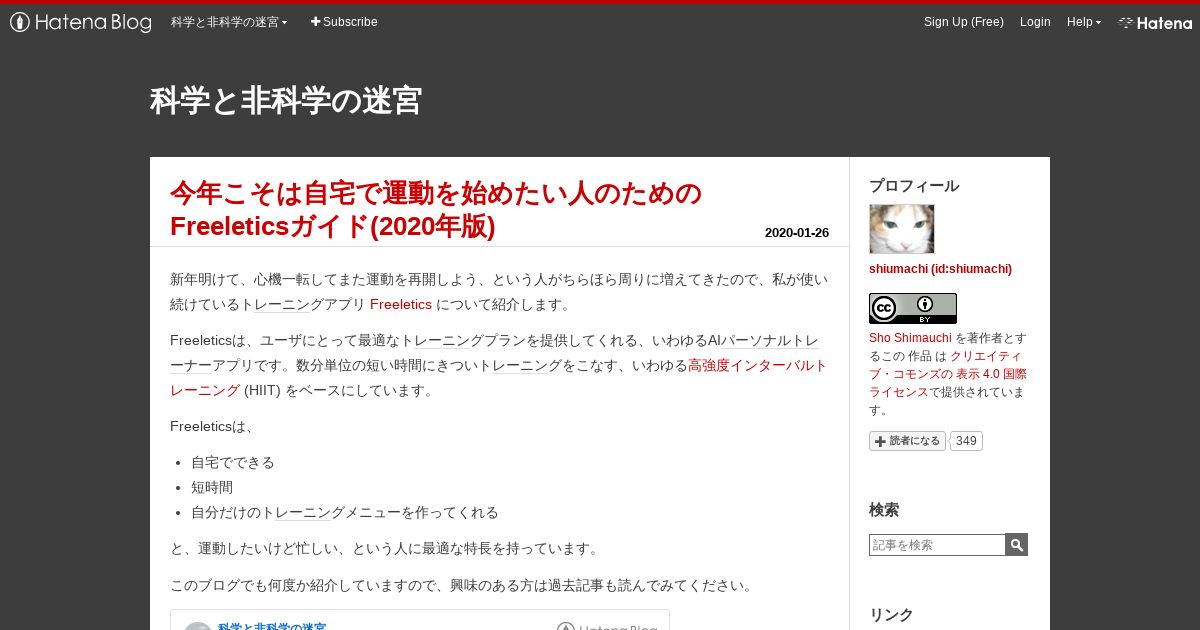Subscribe to this blog from the top bar
The image size is (1200, 630).
tap(344, 22)
